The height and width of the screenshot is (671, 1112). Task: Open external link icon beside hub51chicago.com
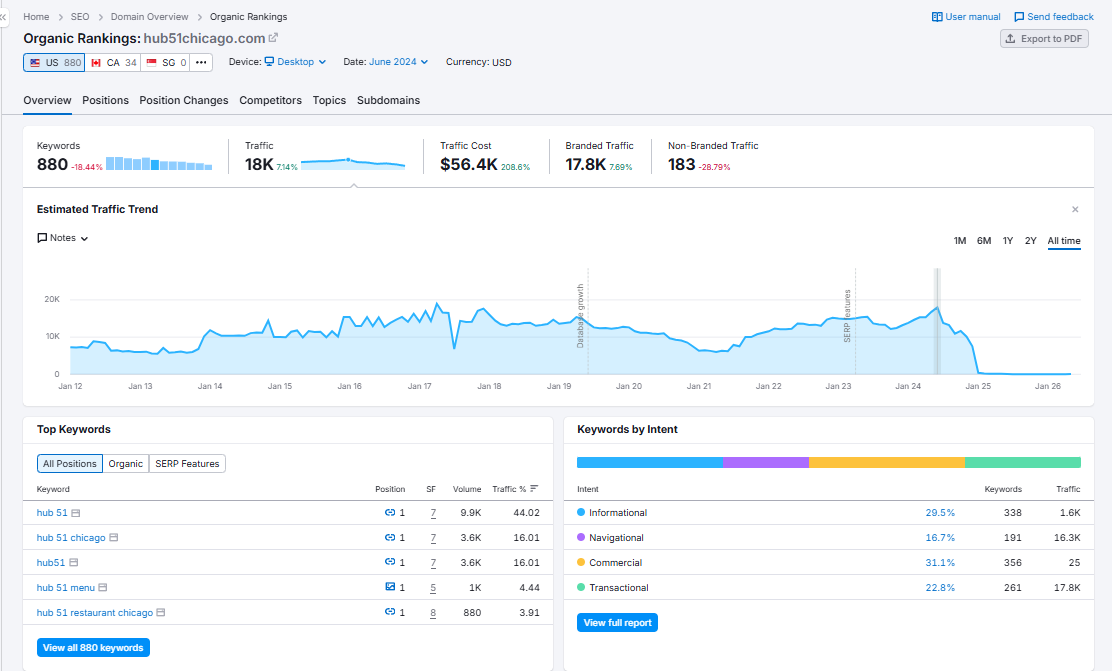(x=273, y=38)
